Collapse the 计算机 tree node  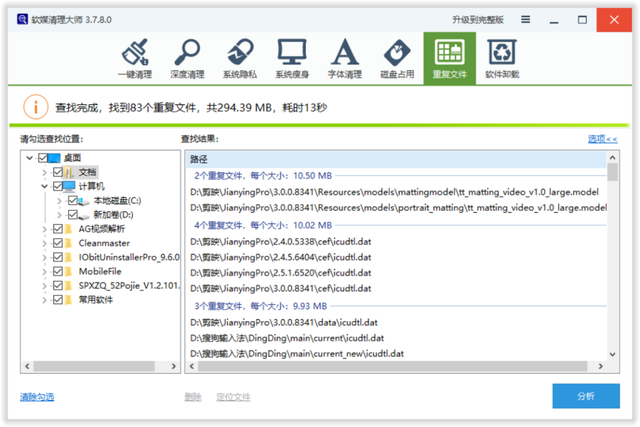coord(44,186)
